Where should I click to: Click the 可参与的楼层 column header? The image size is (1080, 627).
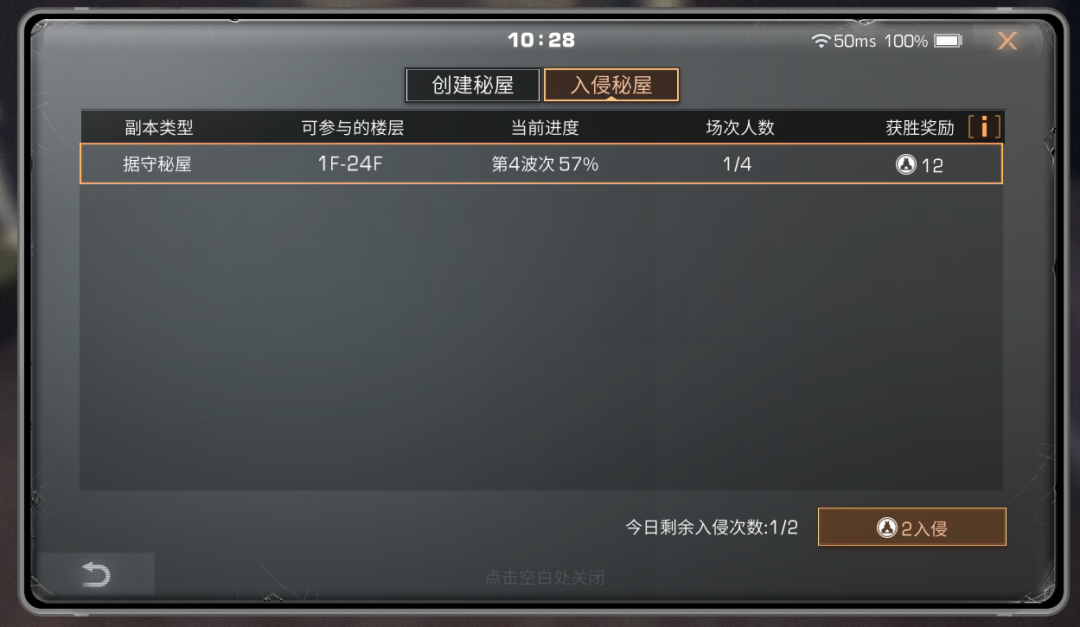[x=352, y=127]
